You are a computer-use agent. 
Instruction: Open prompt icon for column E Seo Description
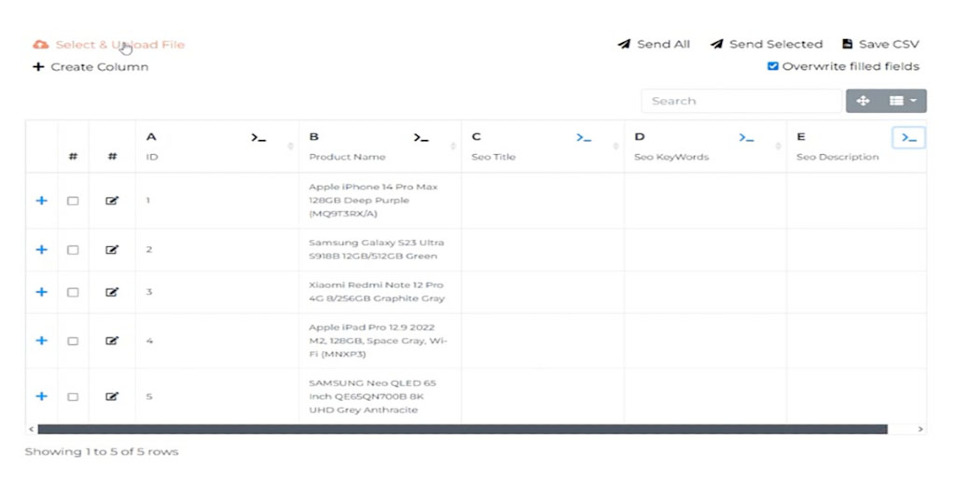(x=909, y=138)
